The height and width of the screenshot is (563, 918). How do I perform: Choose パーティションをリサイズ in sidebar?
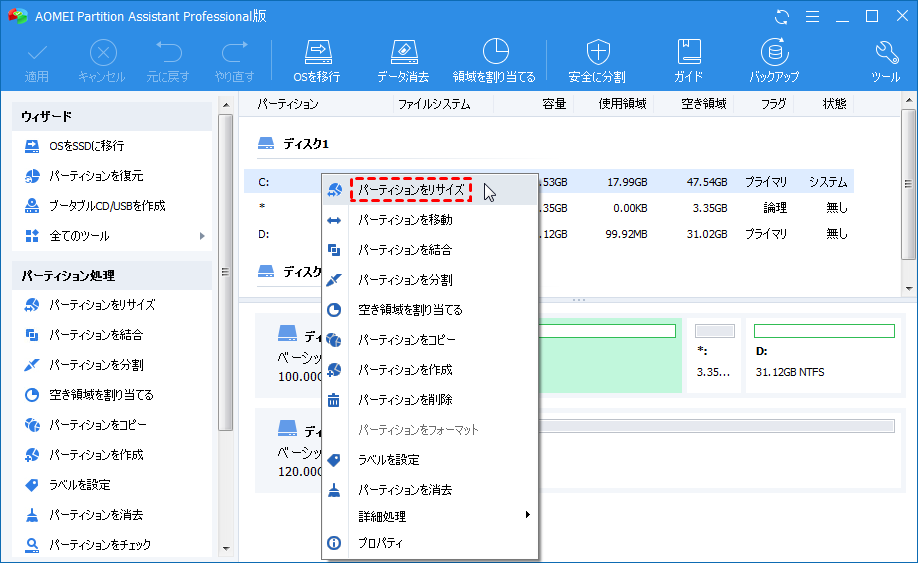(x=90, y=305)
